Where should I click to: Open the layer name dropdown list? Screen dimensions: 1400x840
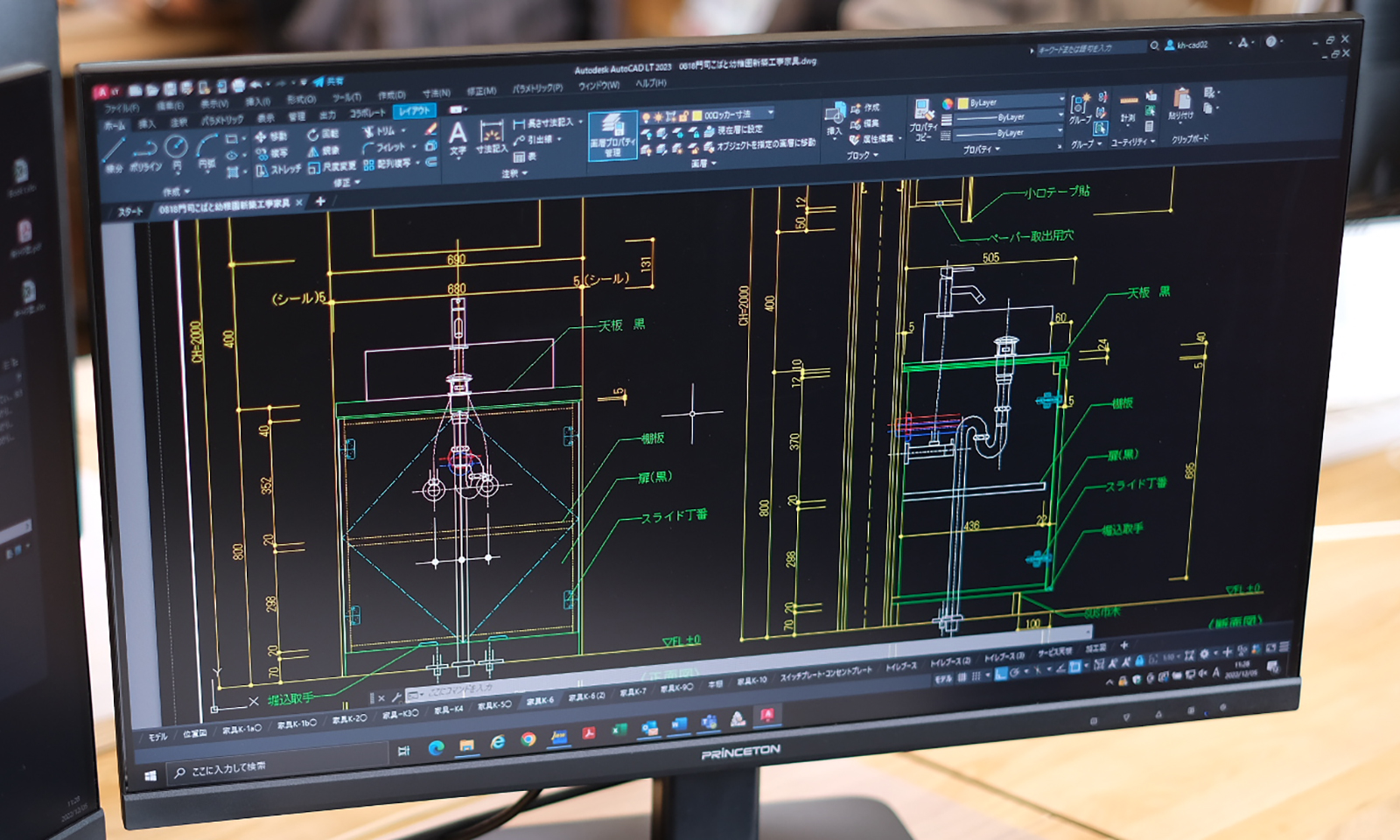click(x=770, y=113)
